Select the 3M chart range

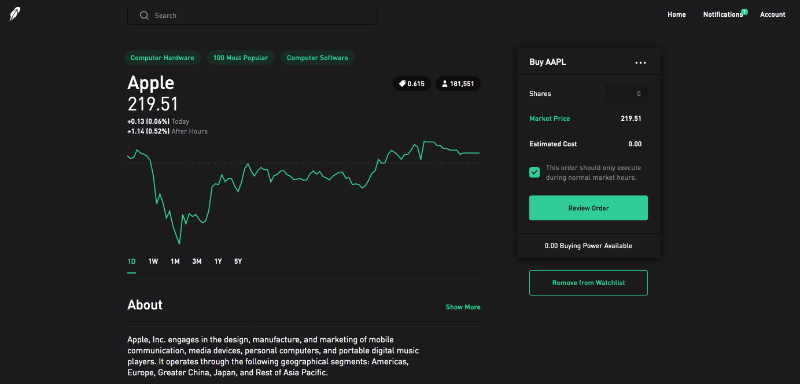click(197, 262)
